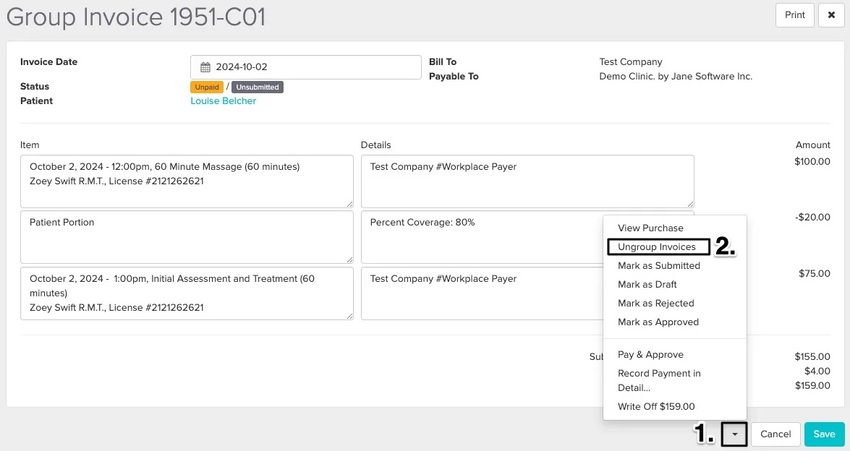Image resolution: width=850 pixels, height=451 pixels.
Task: Click the Print button
Action: (x=795, y=15)
